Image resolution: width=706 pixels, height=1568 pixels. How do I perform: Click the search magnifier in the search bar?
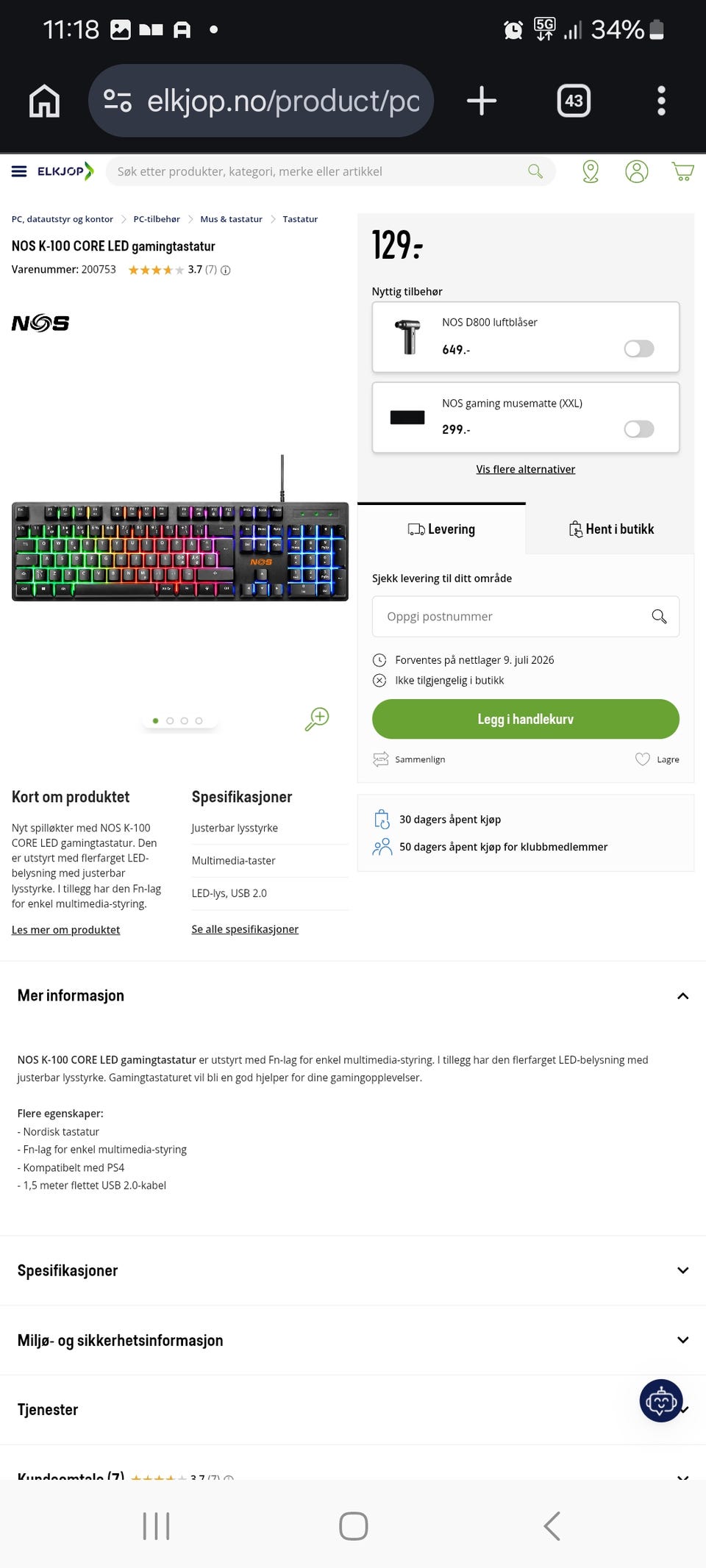[536, 171]
